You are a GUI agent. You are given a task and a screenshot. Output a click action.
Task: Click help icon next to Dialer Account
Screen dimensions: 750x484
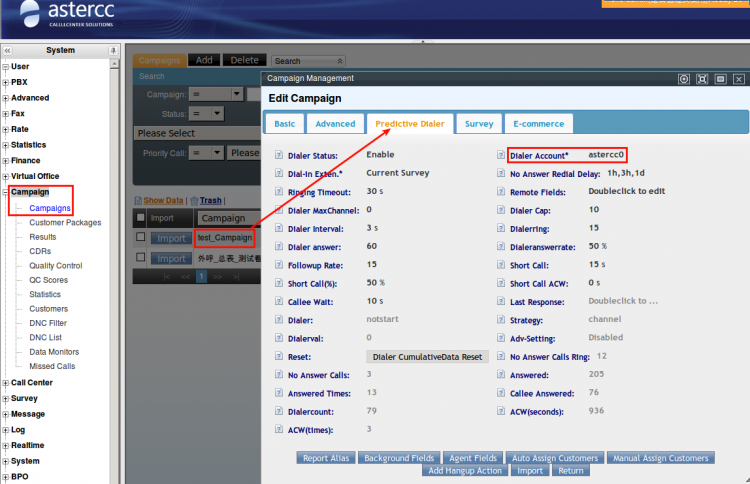point(501,156)
